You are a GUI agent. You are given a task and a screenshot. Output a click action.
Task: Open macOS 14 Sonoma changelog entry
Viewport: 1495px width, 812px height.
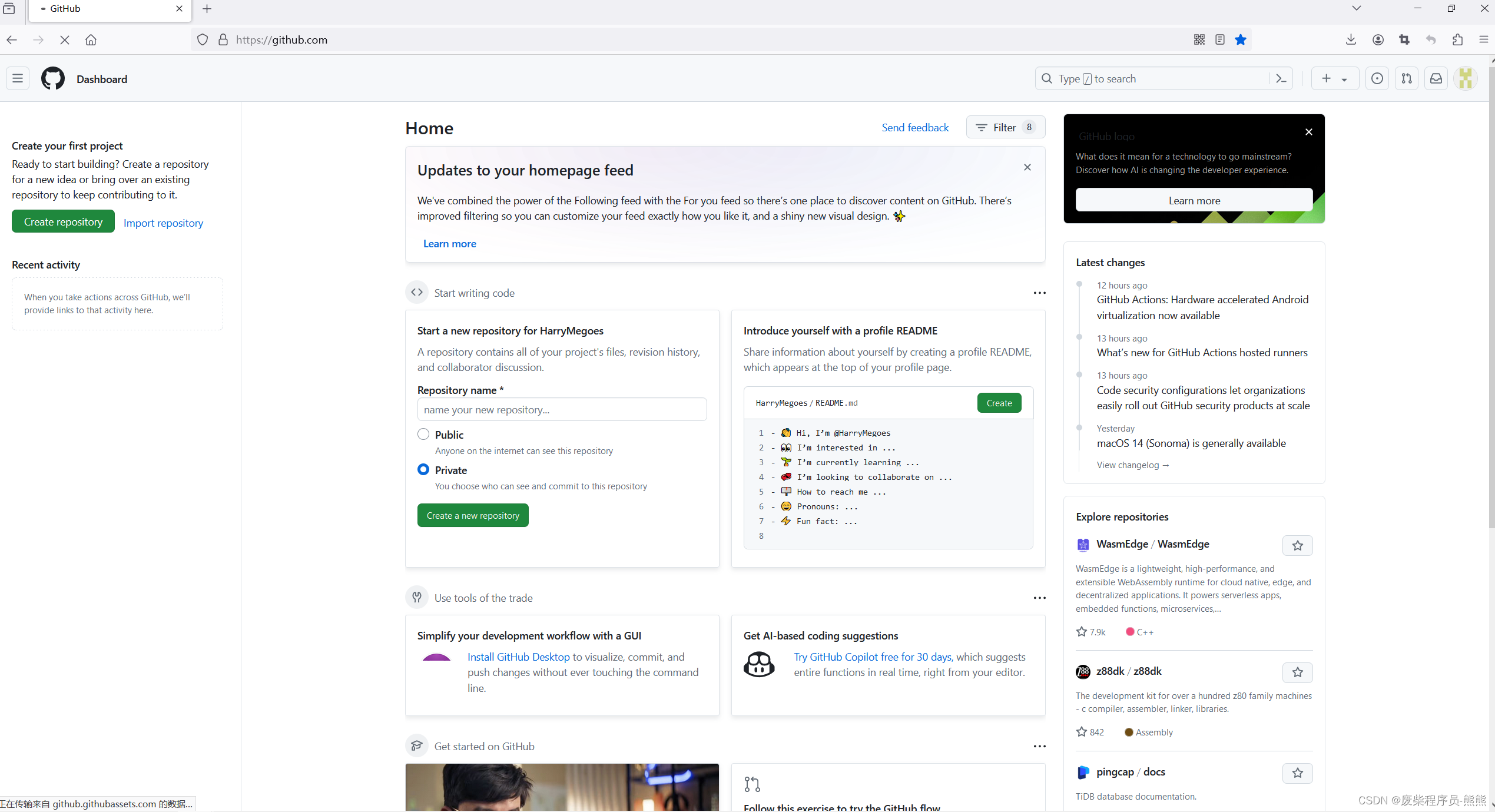[1191, 443]
